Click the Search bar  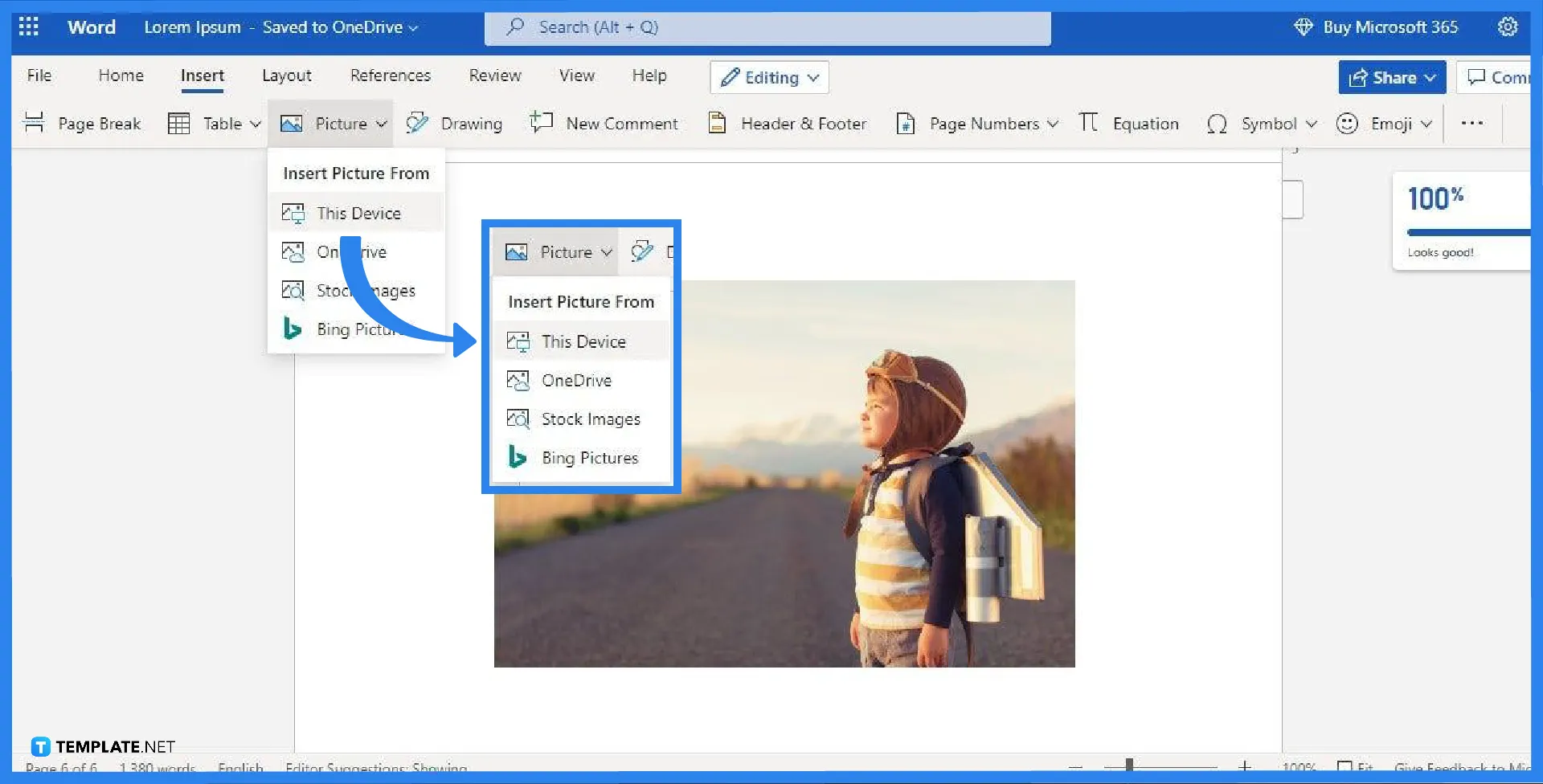pos(767,27)
